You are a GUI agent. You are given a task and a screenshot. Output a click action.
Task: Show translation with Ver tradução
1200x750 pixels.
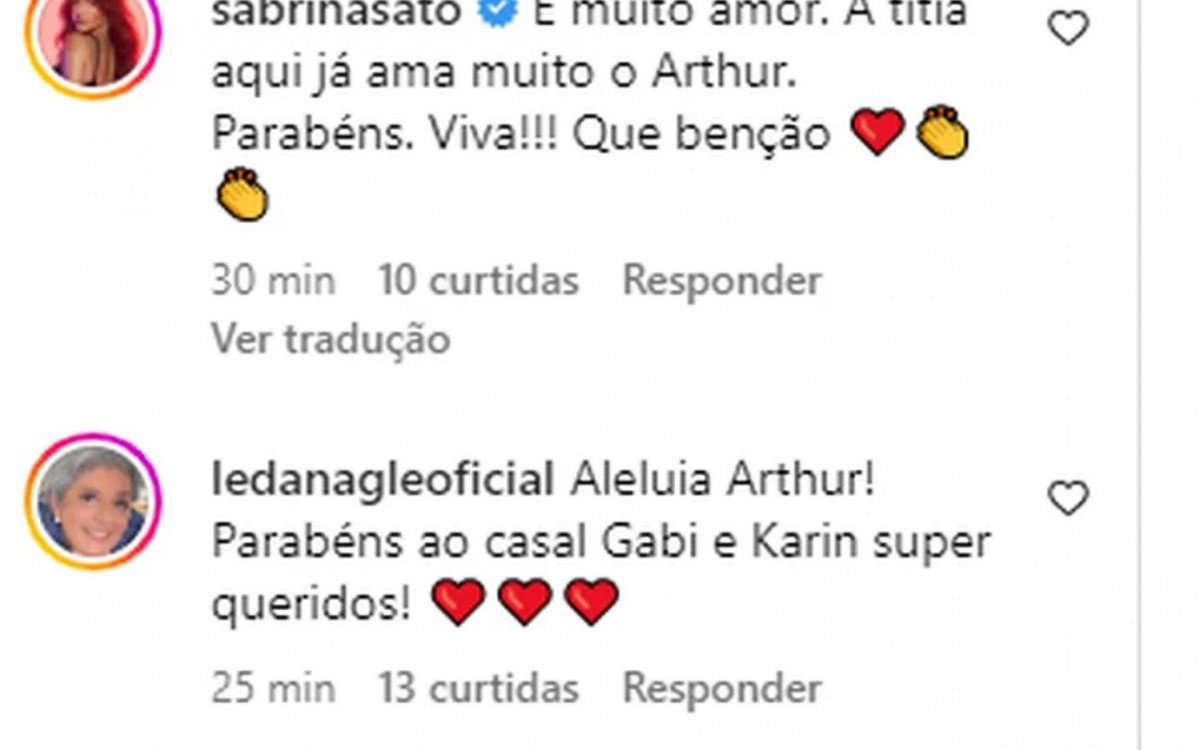point(331,340)
